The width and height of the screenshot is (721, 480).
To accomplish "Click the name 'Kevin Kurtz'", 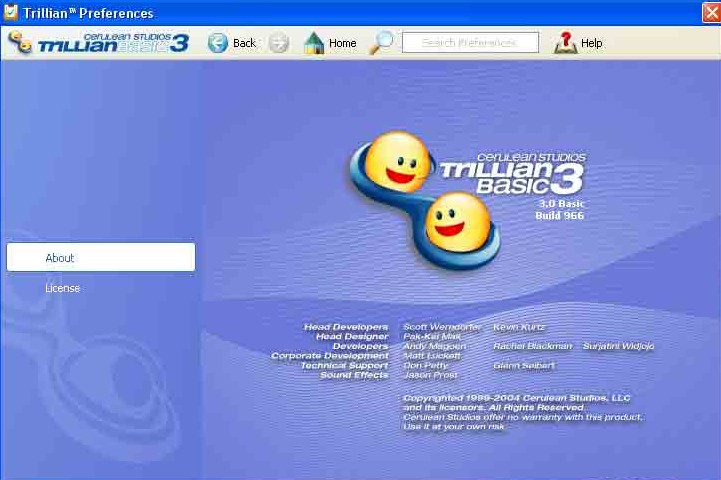I will pos(519,327).
